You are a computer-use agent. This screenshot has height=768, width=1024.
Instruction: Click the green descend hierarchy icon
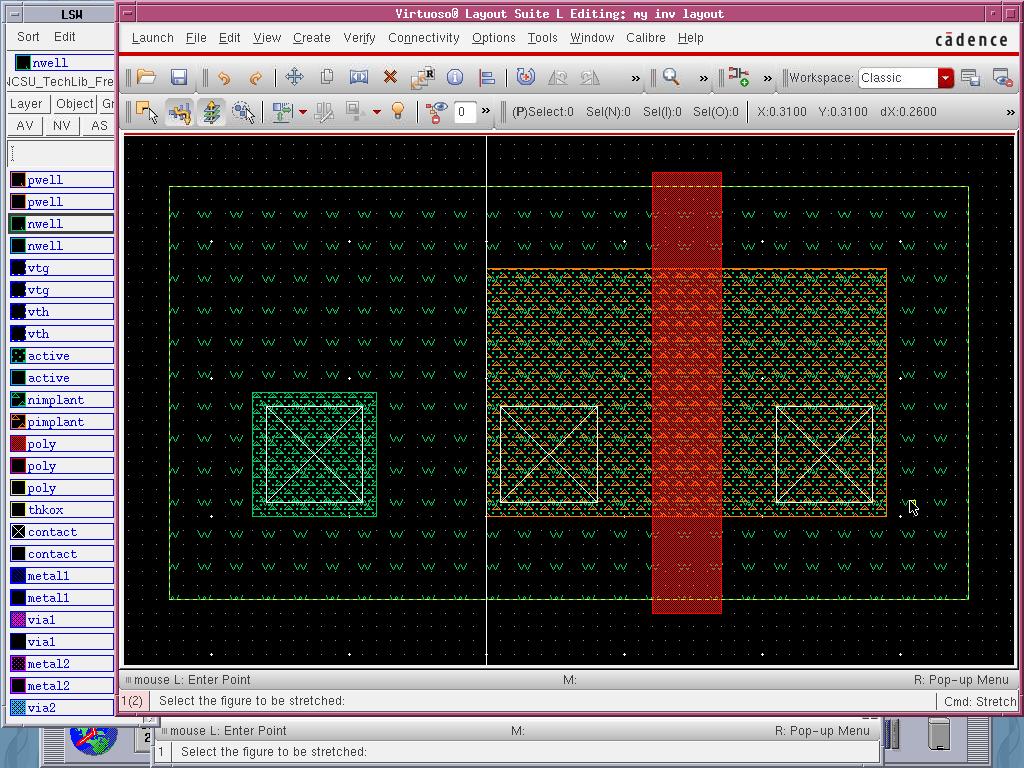point(282,112)
